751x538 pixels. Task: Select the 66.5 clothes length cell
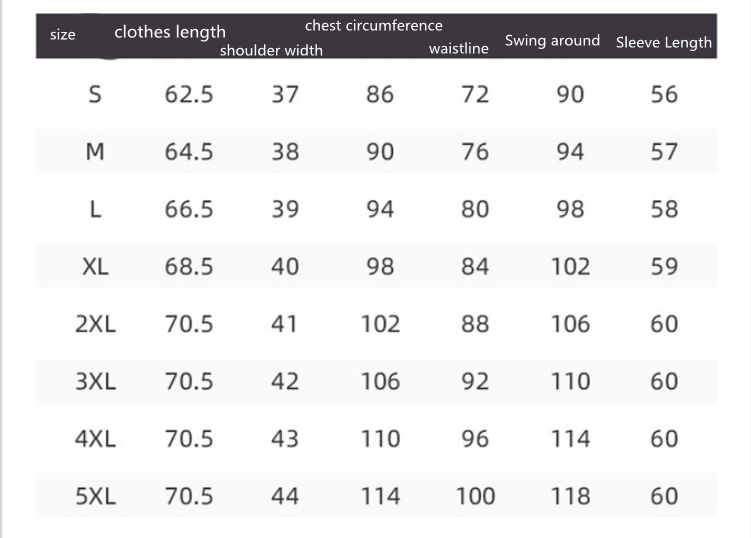click(x=189, y=209)
